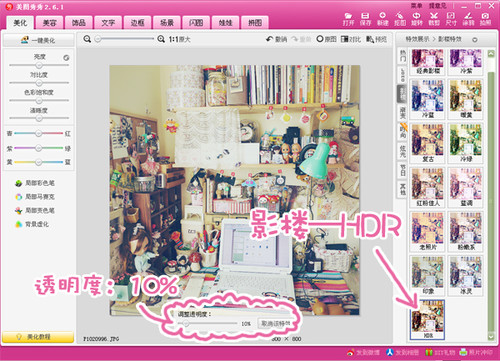Select the 裁剪 crop tool
The width and height of the screenshot is (500, 361).
coord(434,19)
